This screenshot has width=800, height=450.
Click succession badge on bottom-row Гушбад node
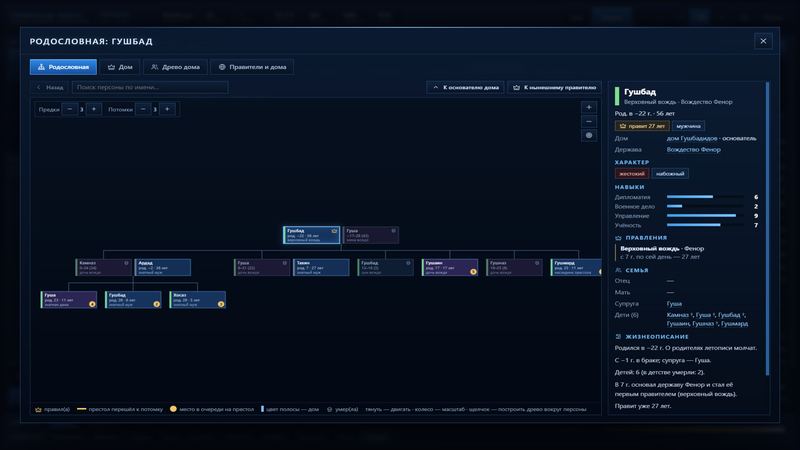tap(157, 304)
